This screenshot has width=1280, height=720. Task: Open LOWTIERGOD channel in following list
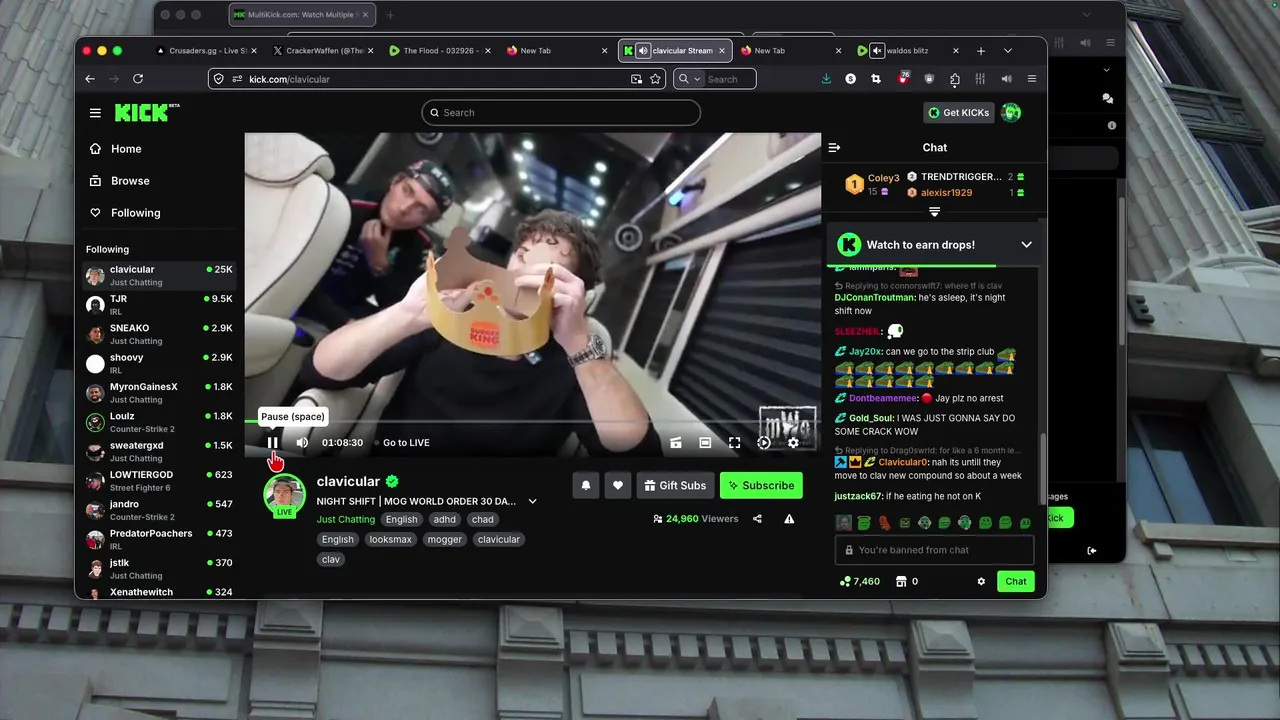pos(160,481)
